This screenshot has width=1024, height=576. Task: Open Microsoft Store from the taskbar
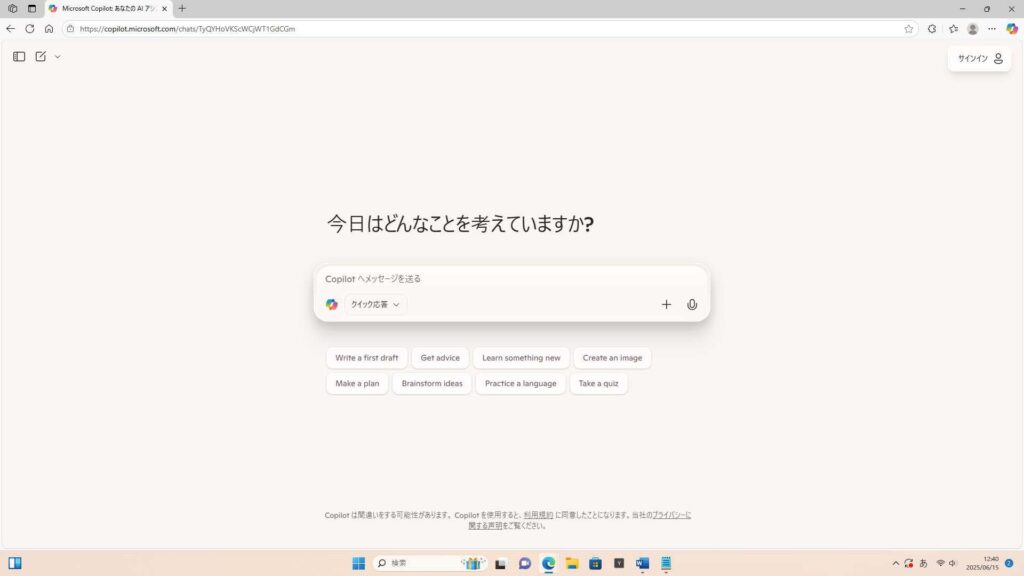[595, 563]
